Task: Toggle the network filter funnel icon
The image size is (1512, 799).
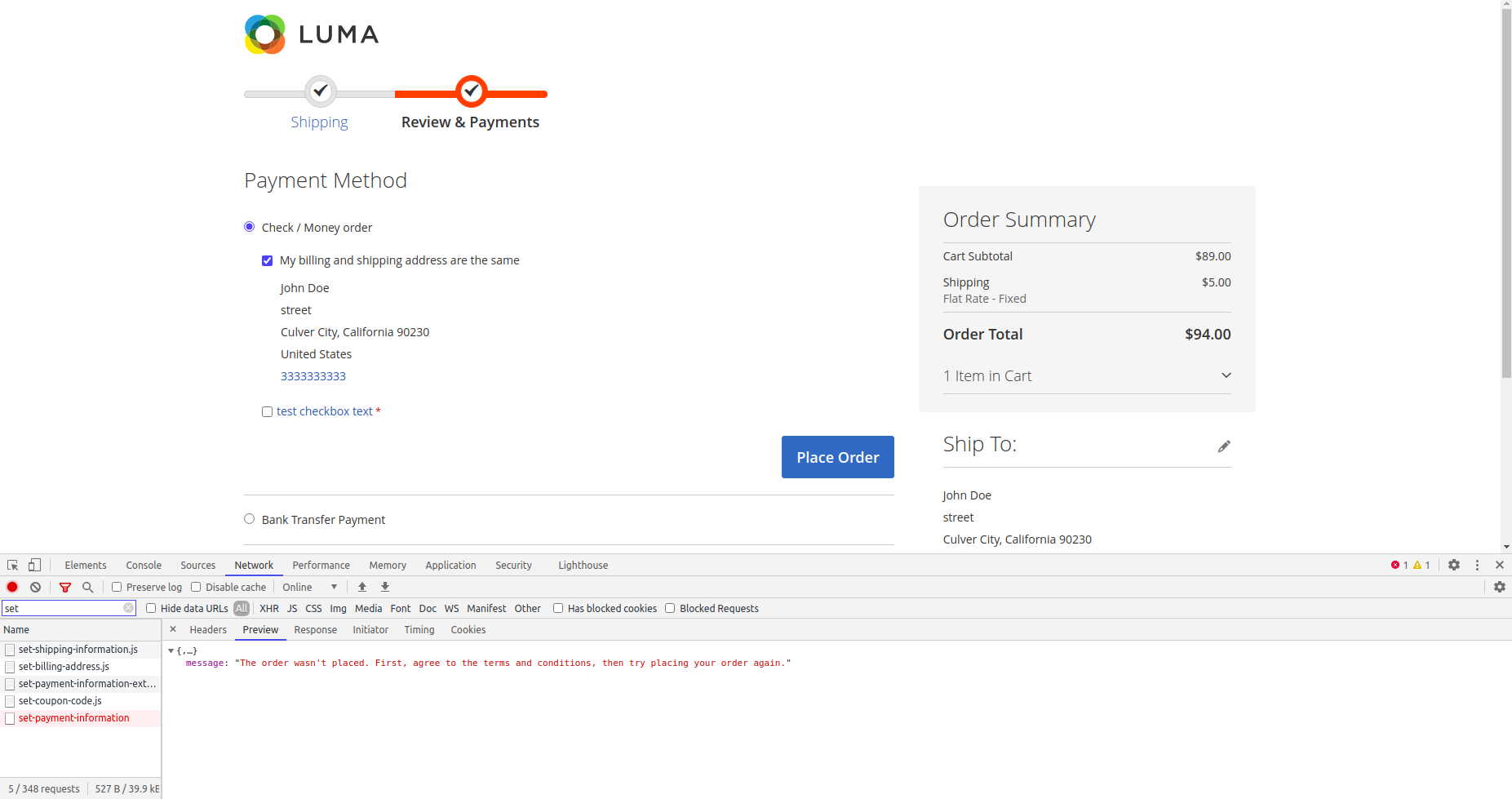Action: tap(65, 587)
